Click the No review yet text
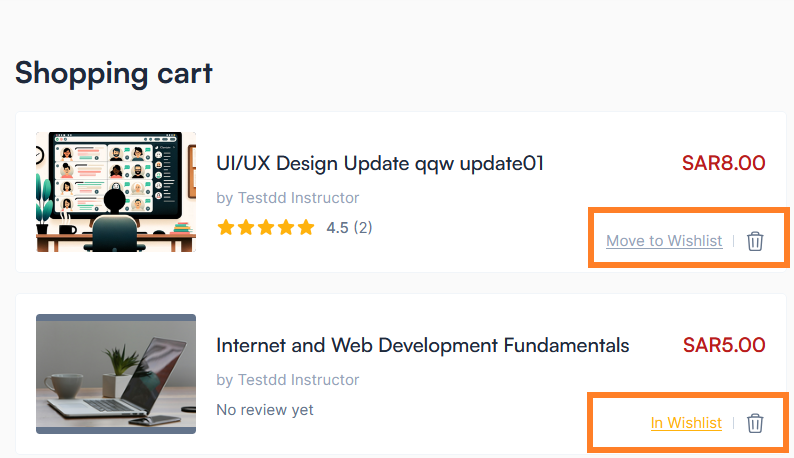Image resolution: width=794 pixels, height=458 pixels. pos(265,409)
